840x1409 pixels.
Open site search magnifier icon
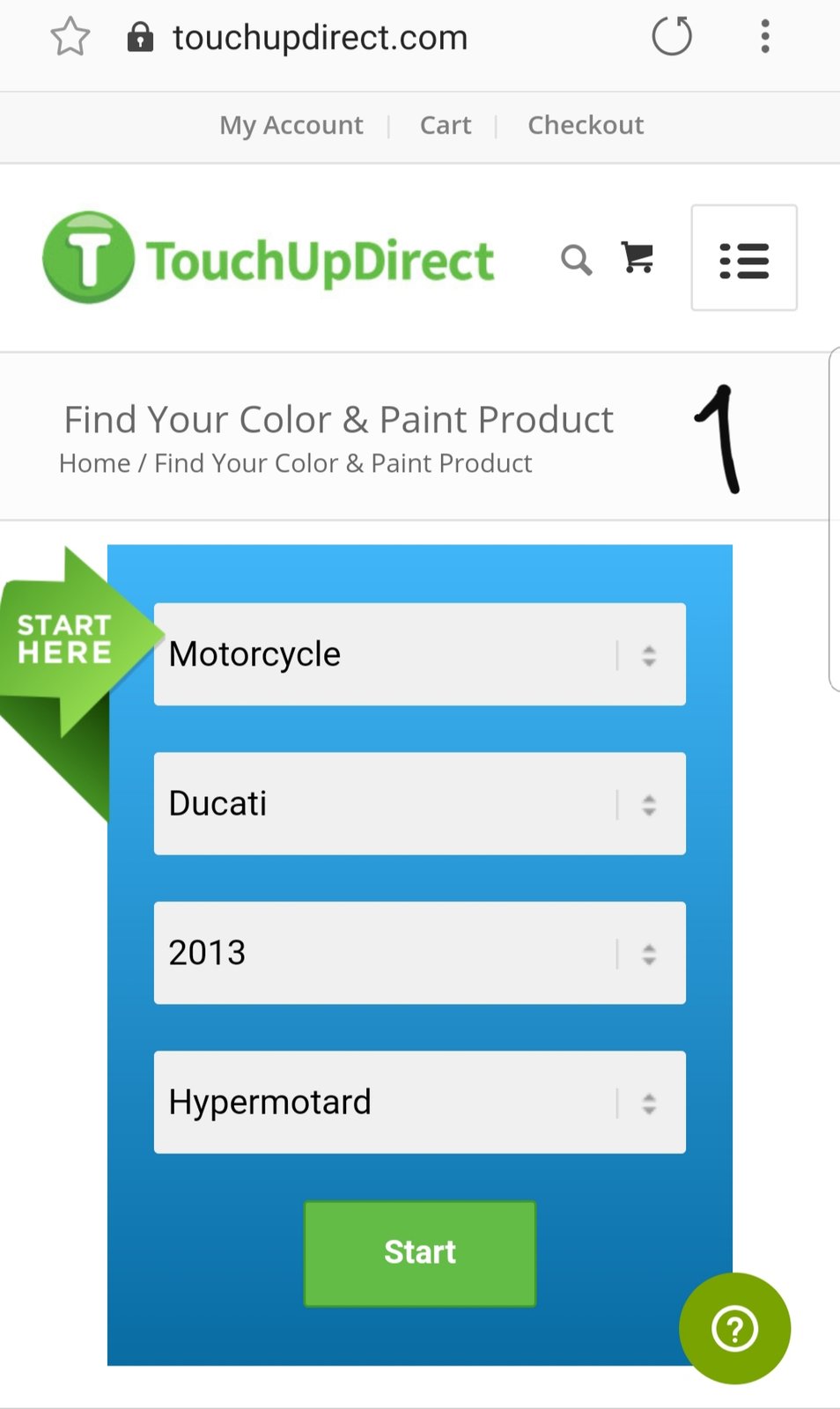click(x=576, y=260)
